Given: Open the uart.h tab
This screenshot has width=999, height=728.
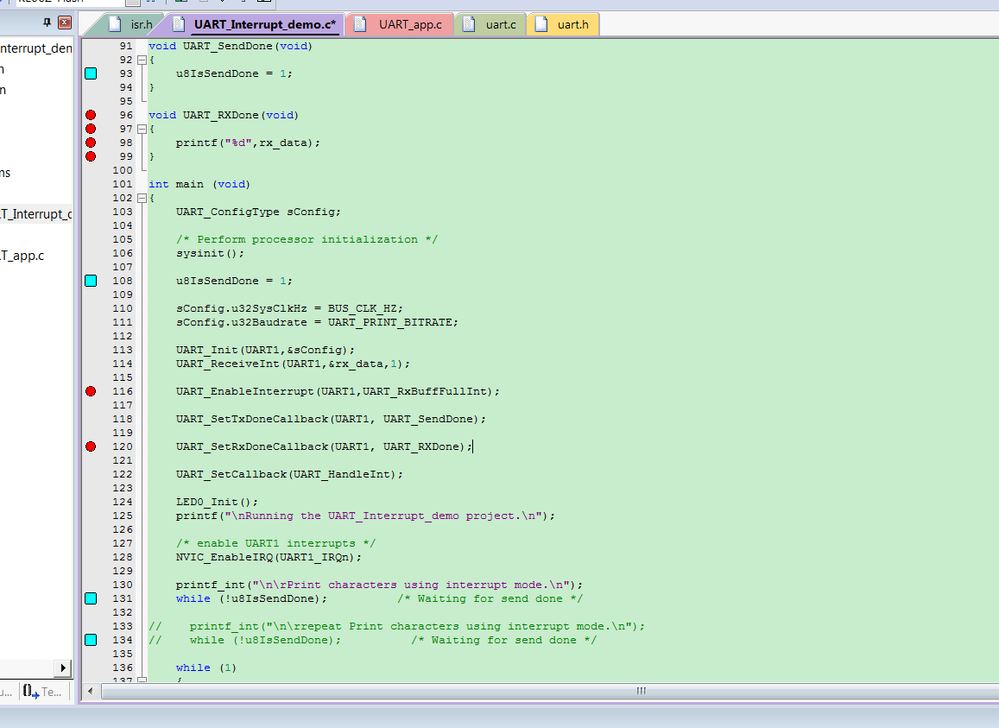Looking at the screenshot, I should click(x=563, y=24).
